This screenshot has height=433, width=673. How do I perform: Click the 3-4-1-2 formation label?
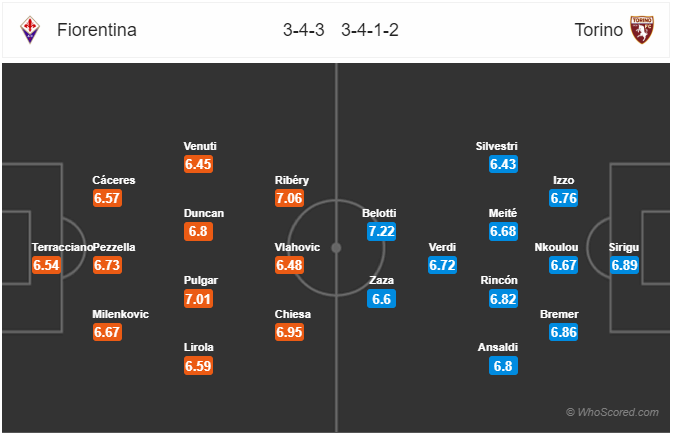(x=370, y=30)
